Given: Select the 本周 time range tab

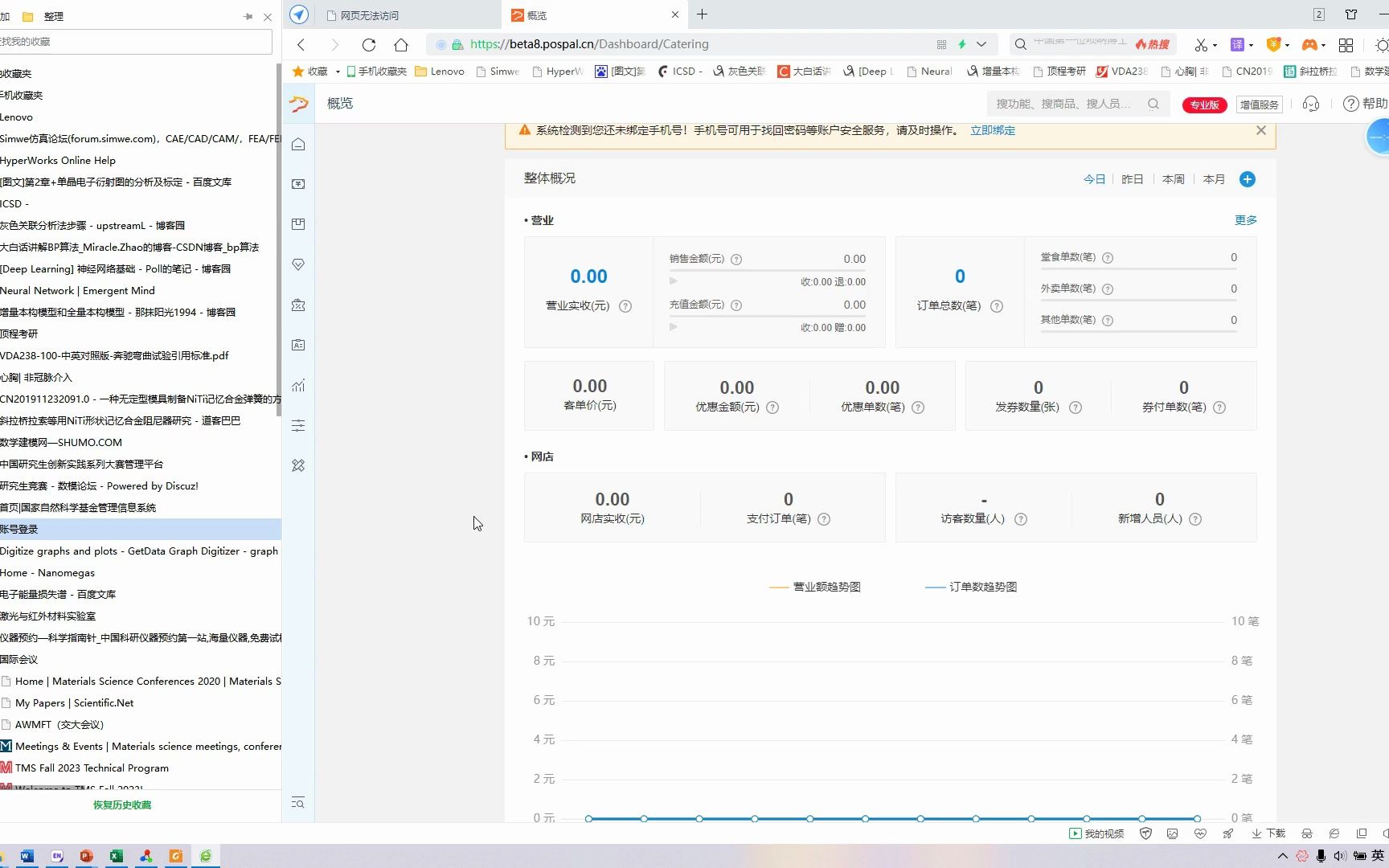Looking at the screenshot, I should (x=1174, y=179).
